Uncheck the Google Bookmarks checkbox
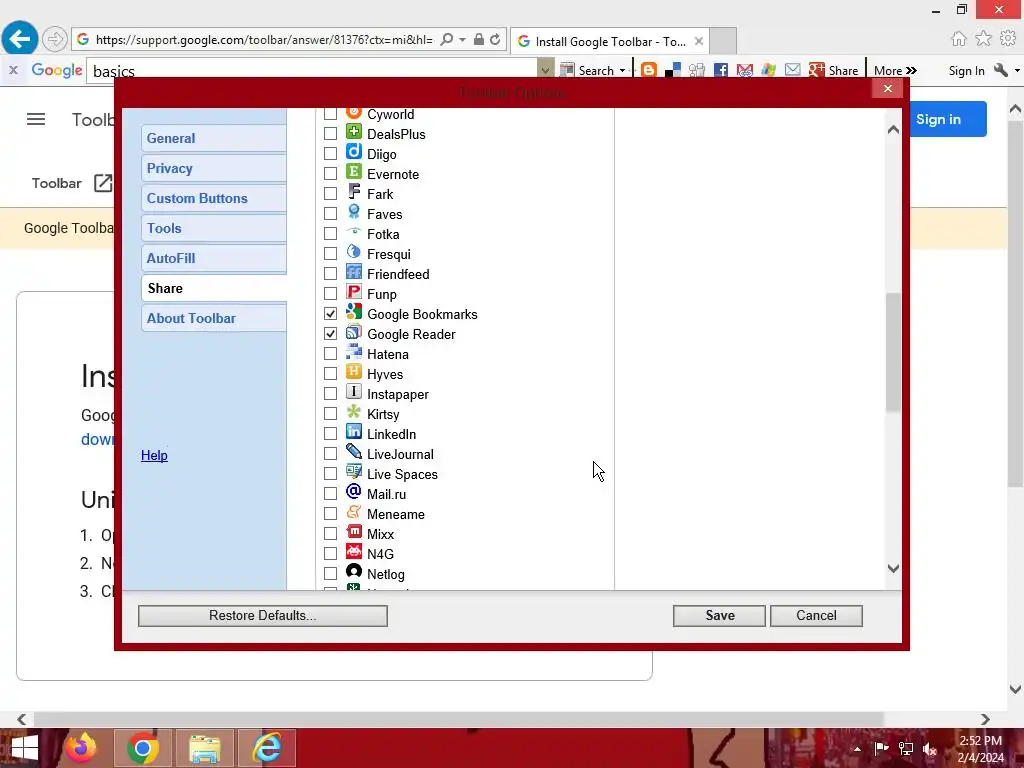 [x=330, y=314]
